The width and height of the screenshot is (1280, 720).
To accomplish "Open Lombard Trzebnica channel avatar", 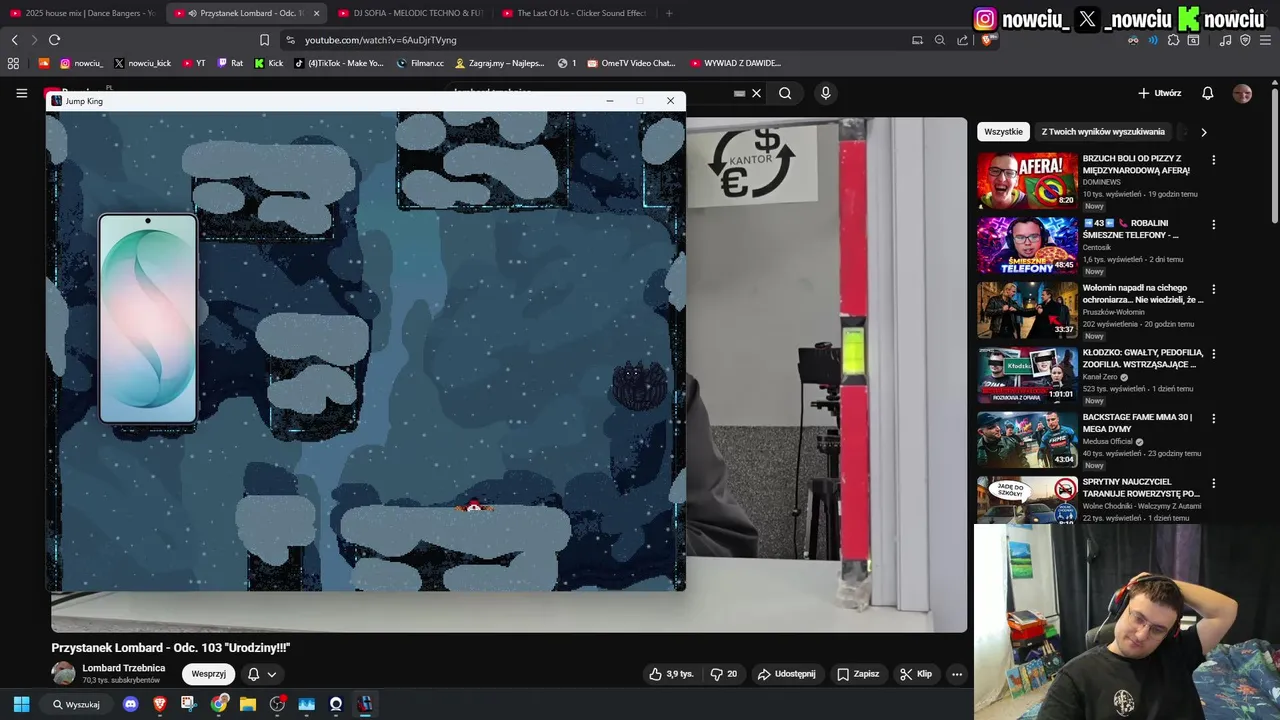I will coord(63,674).
